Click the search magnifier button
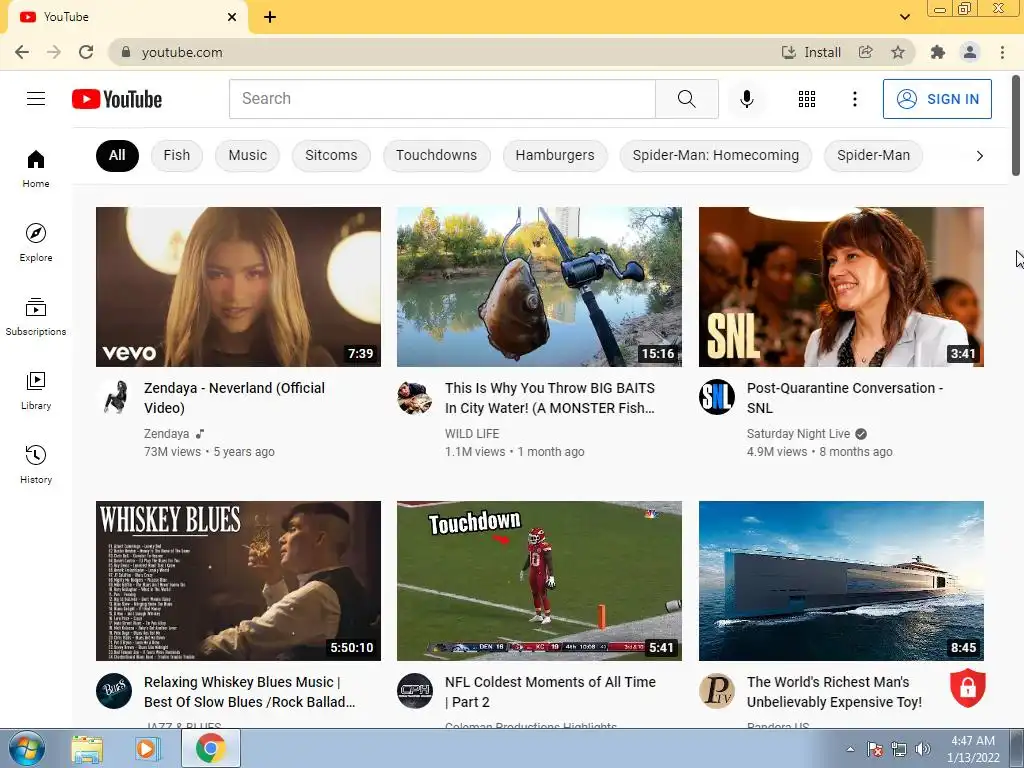Viewport: 1024px width, 768px height. [686, 99]
